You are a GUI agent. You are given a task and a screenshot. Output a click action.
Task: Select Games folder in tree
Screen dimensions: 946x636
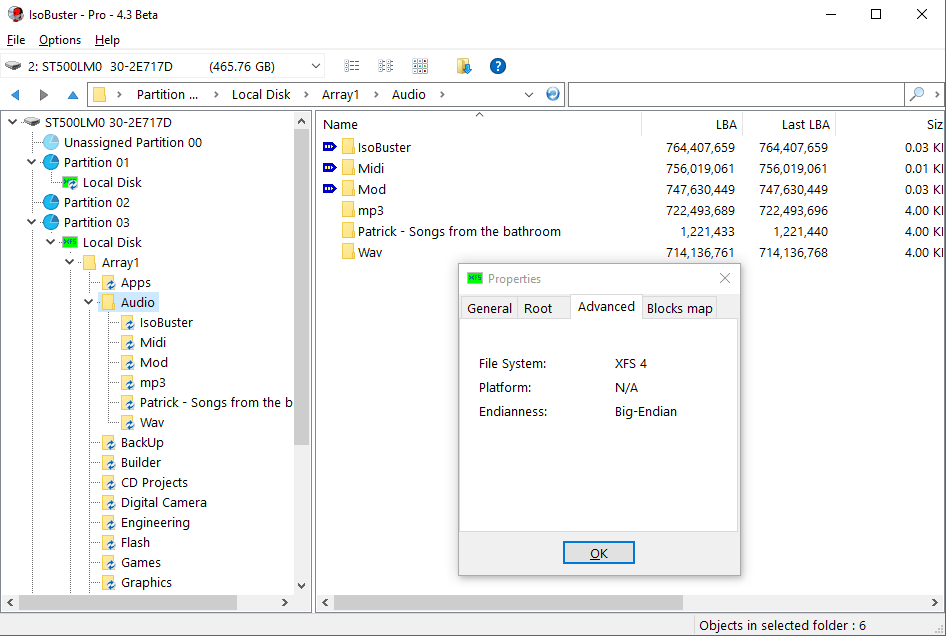[x=141, y=562]
